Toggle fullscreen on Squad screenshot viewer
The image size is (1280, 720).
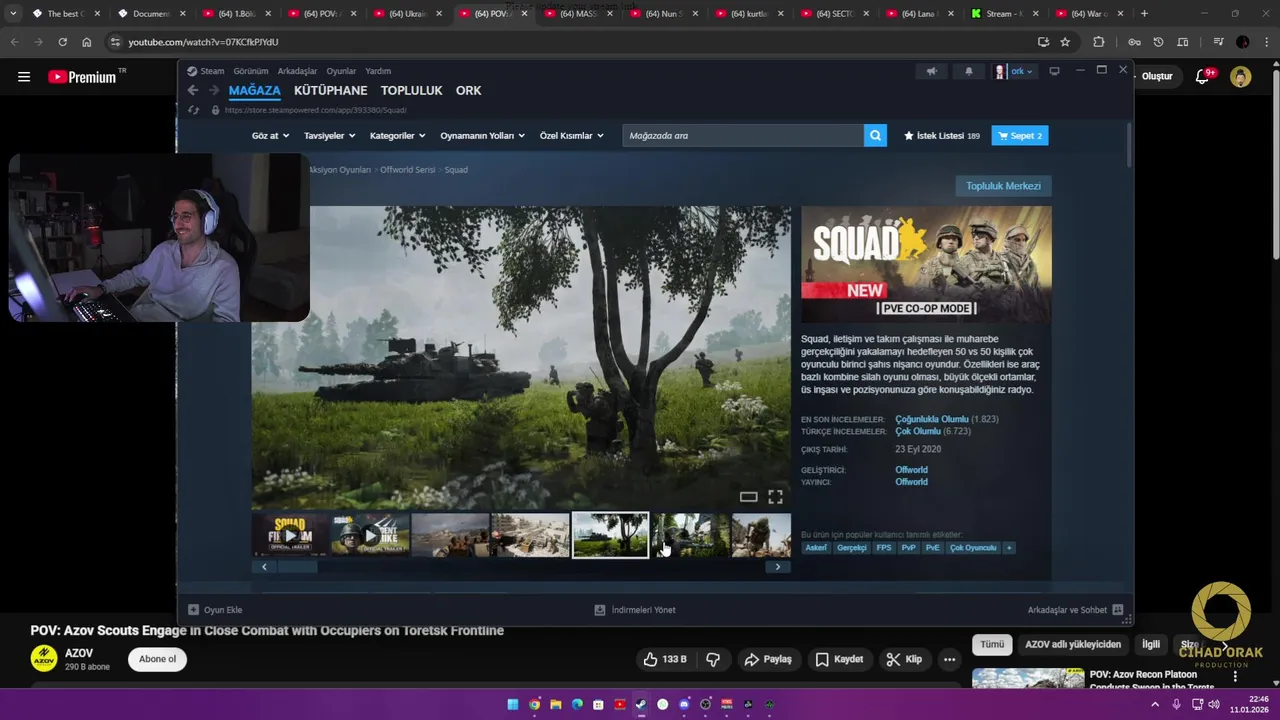point(775,497)
